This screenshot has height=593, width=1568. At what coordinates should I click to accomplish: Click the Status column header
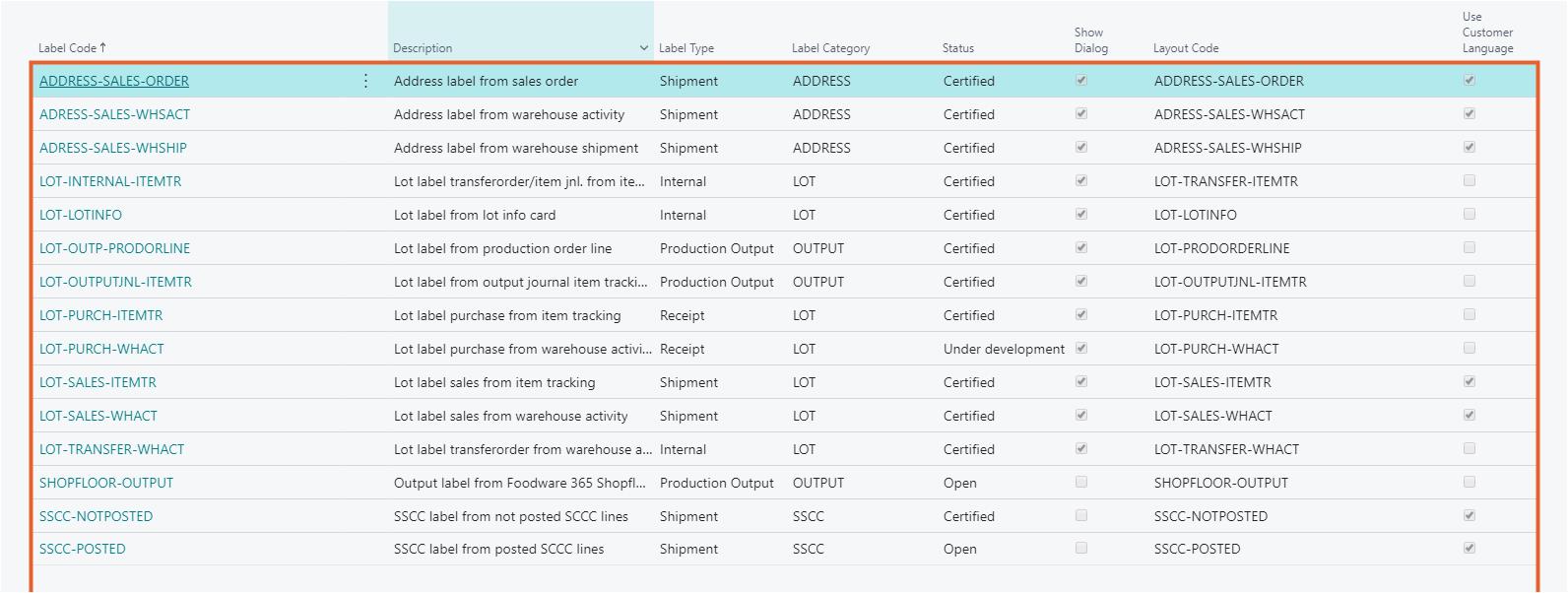[x=957, y=48]
